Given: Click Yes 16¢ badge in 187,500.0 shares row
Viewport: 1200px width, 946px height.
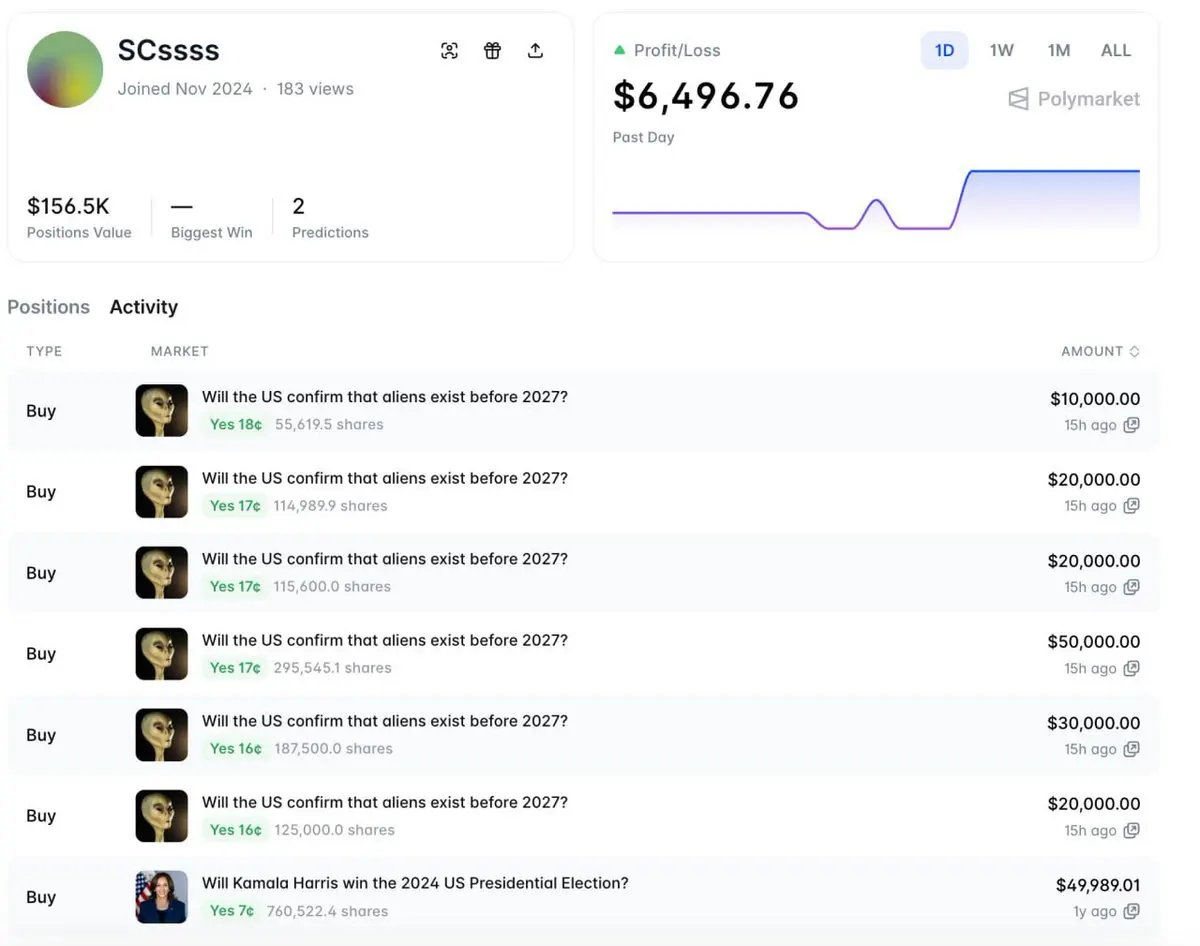Looking at the screenshot, I should coord(235,748).
